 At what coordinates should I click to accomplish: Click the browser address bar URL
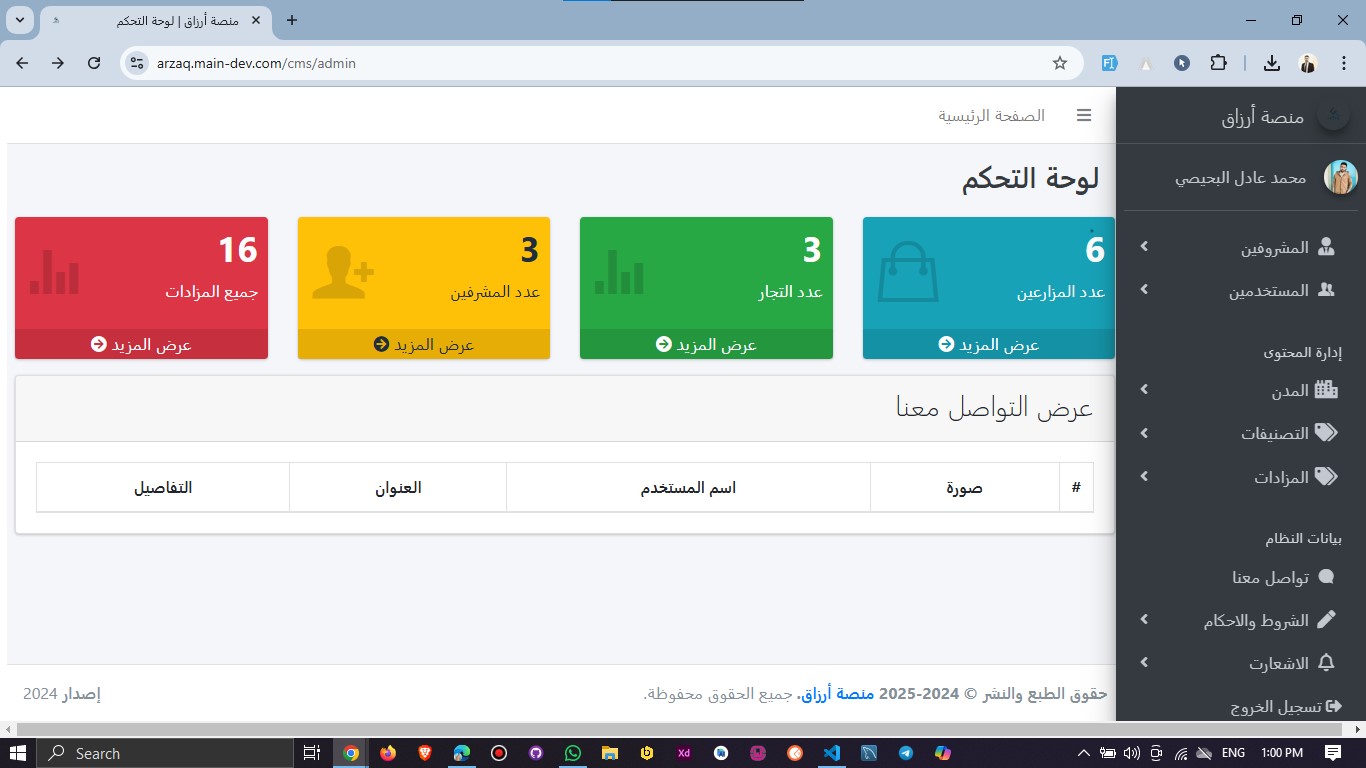256,63
